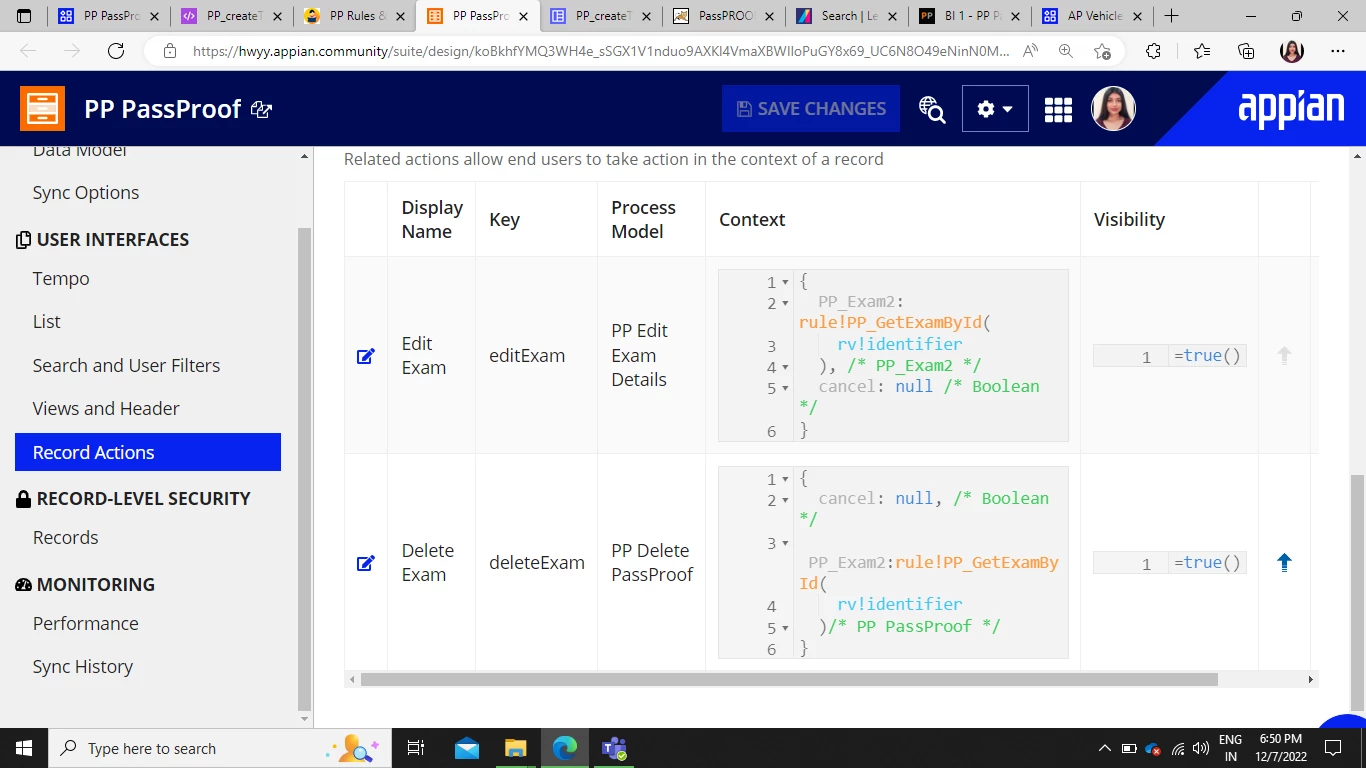Click the edit icon for Delete Exam row
The width and height of the screenshot is (1366, 768).
point(366,563)
